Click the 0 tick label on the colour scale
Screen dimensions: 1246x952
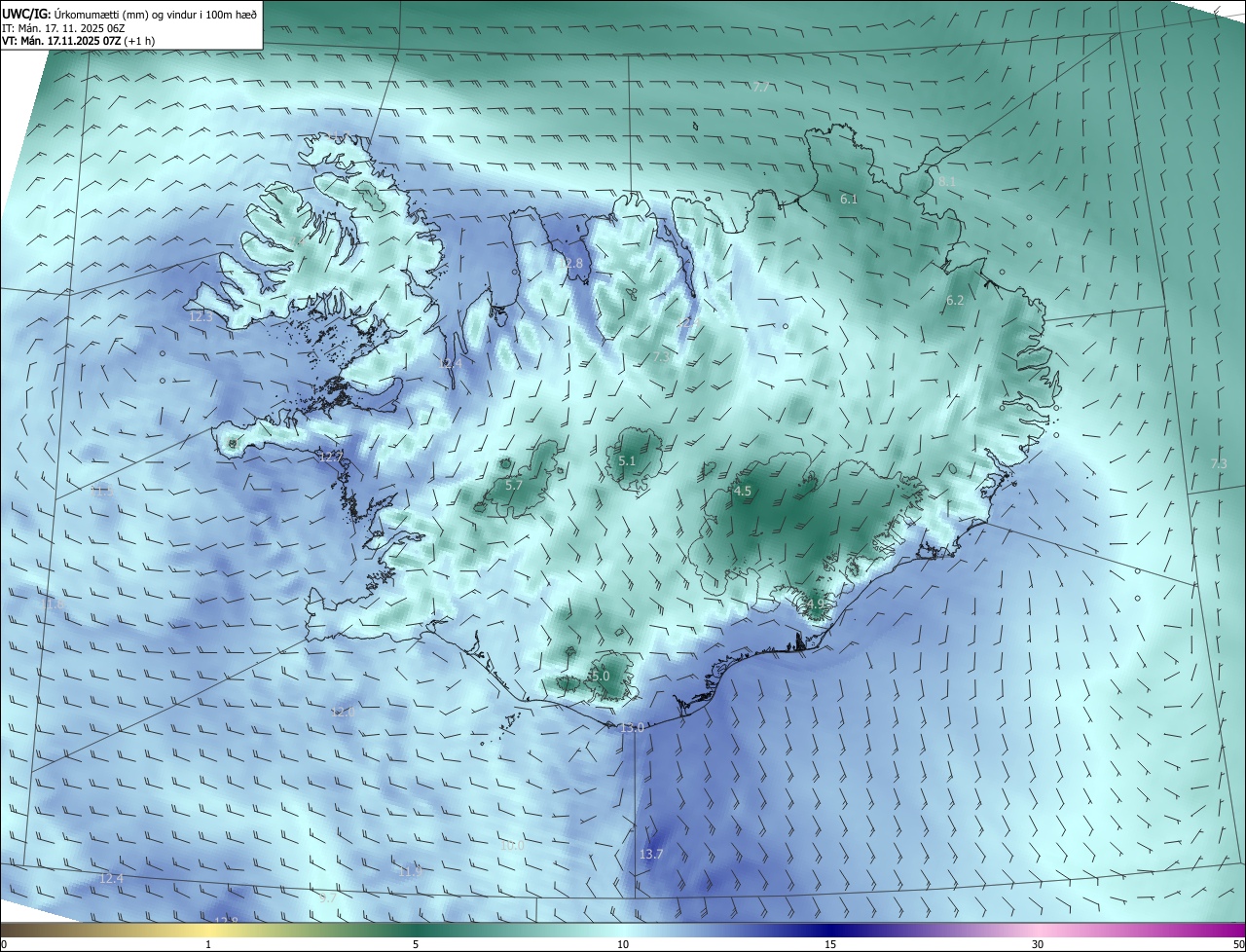pos(4,944)
